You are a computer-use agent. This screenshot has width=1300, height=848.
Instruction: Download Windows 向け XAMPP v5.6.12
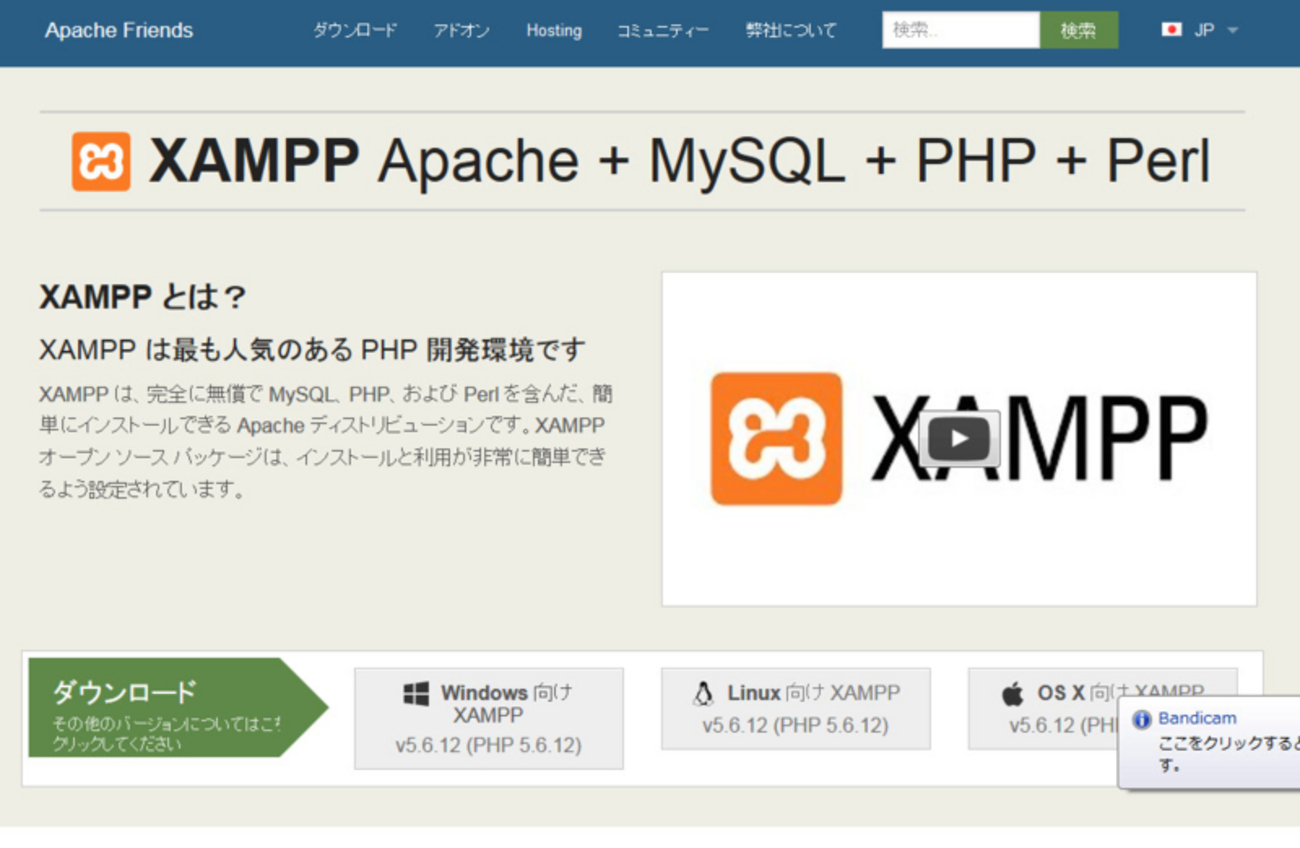point(489,718)
